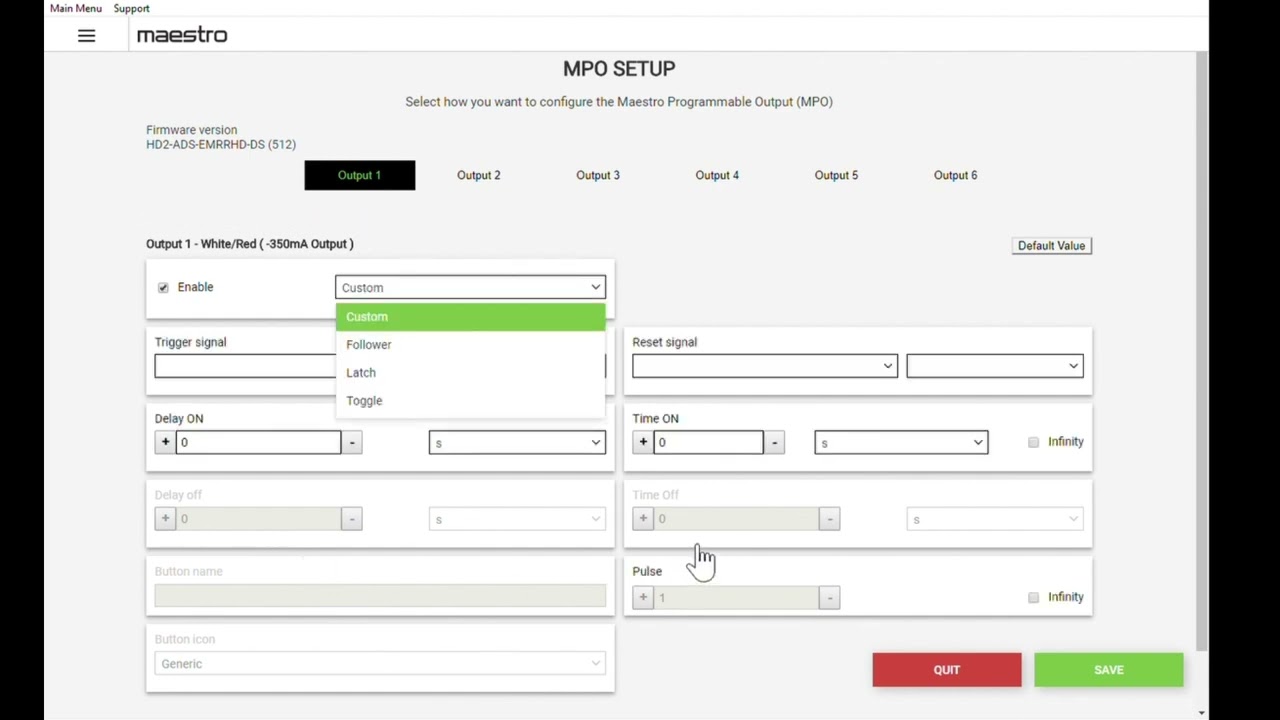Screen dimensions: 1280x720
Task: Click the Default Value button
Action: pyautogui.click(x=1051, y=245)
